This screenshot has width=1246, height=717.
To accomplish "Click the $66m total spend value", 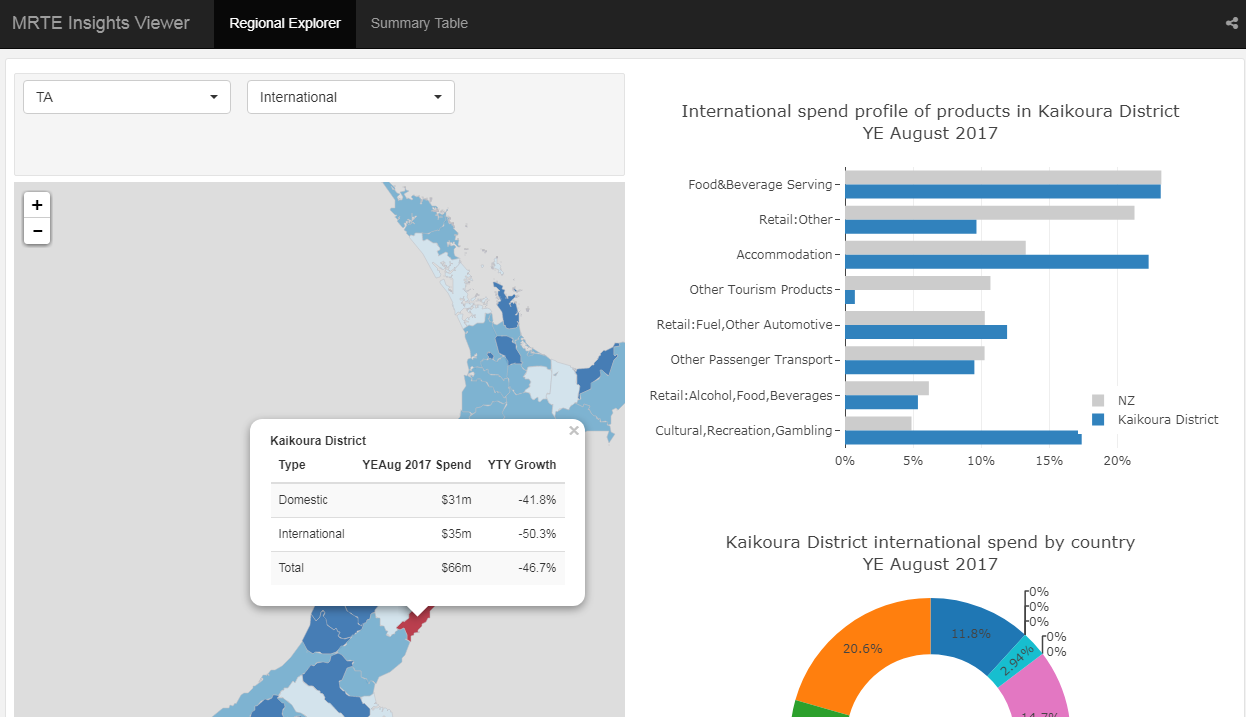I will 456,568.
